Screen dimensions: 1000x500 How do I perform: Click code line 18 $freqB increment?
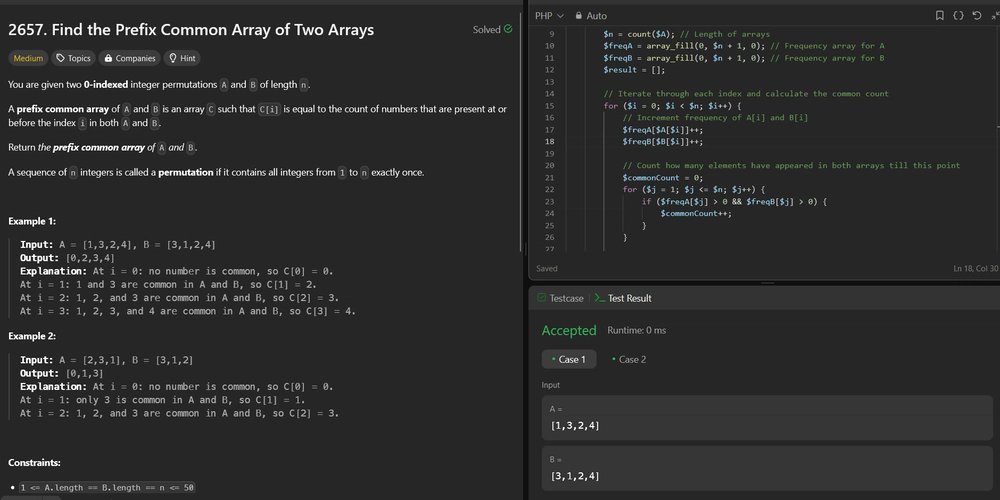pyautogui.click(x=663, y=142)
